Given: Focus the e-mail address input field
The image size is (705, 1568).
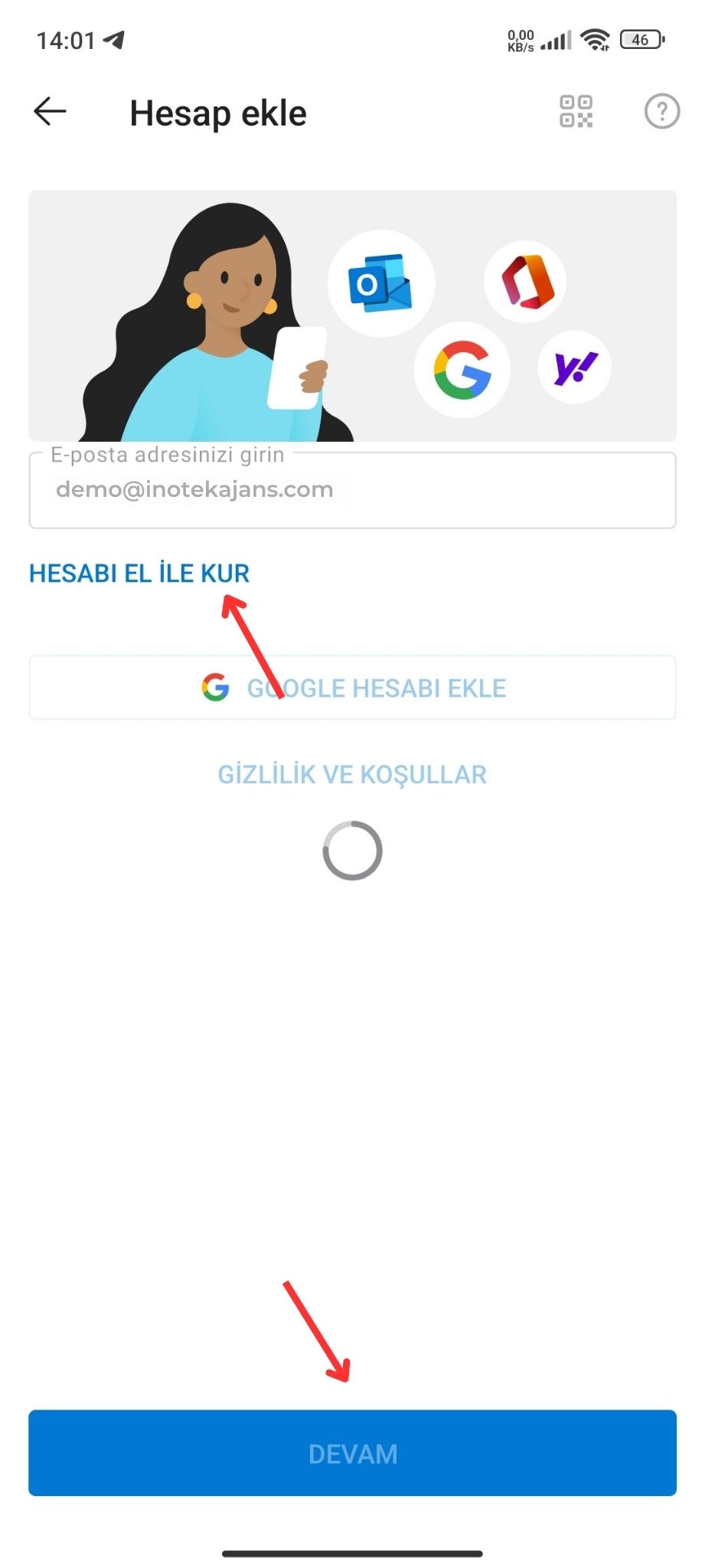Looking at the screenshot, I should click(x=352, y=490).
